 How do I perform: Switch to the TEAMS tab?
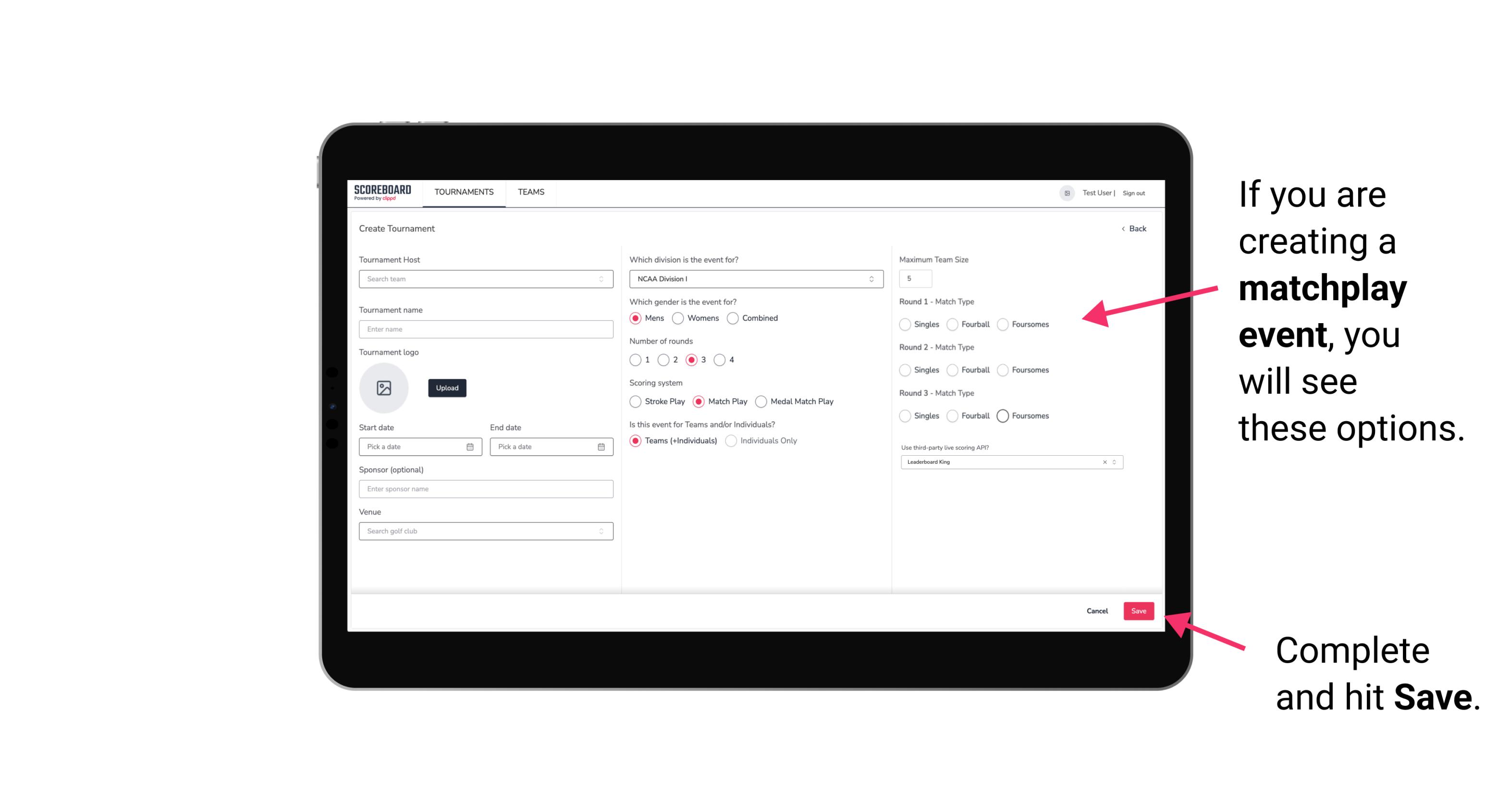pyautogui.click(x=531, y=192)
